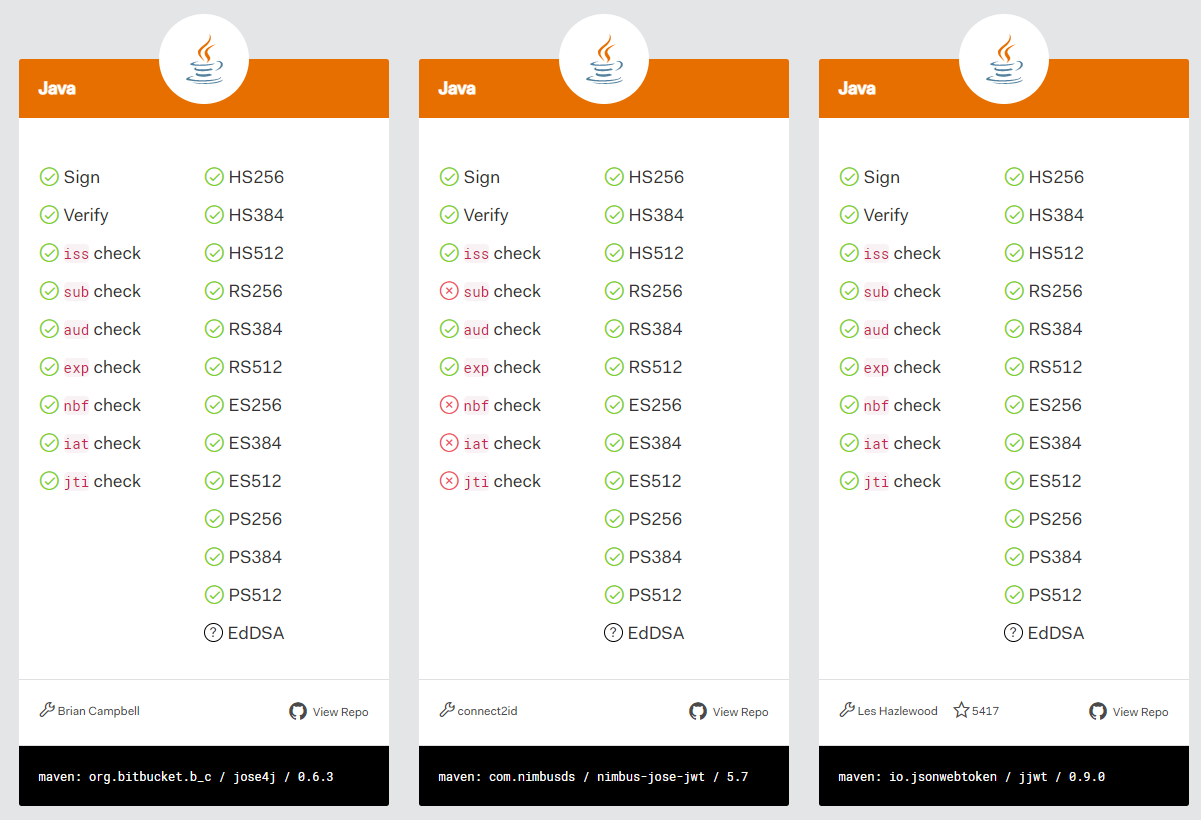This screenshot has height=820, width=1201.
Task: Click the green check beside Verify in nimbus card
Action: [449, 215]
